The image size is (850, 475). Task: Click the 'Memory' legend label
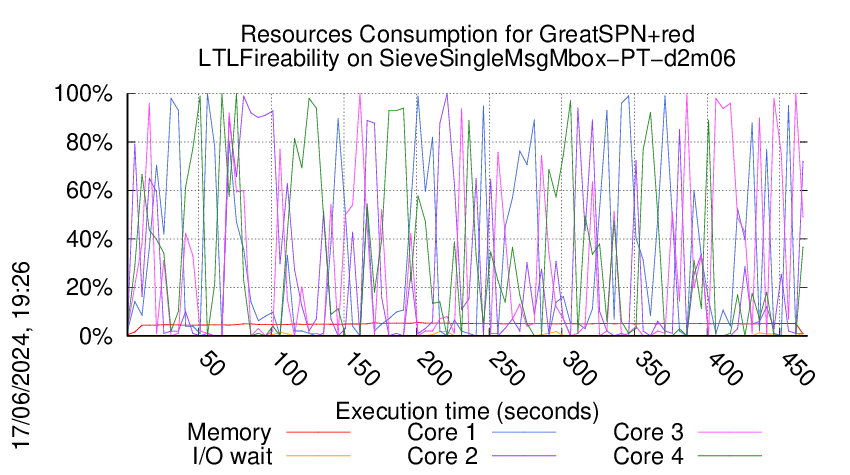[x=229, y=433]
